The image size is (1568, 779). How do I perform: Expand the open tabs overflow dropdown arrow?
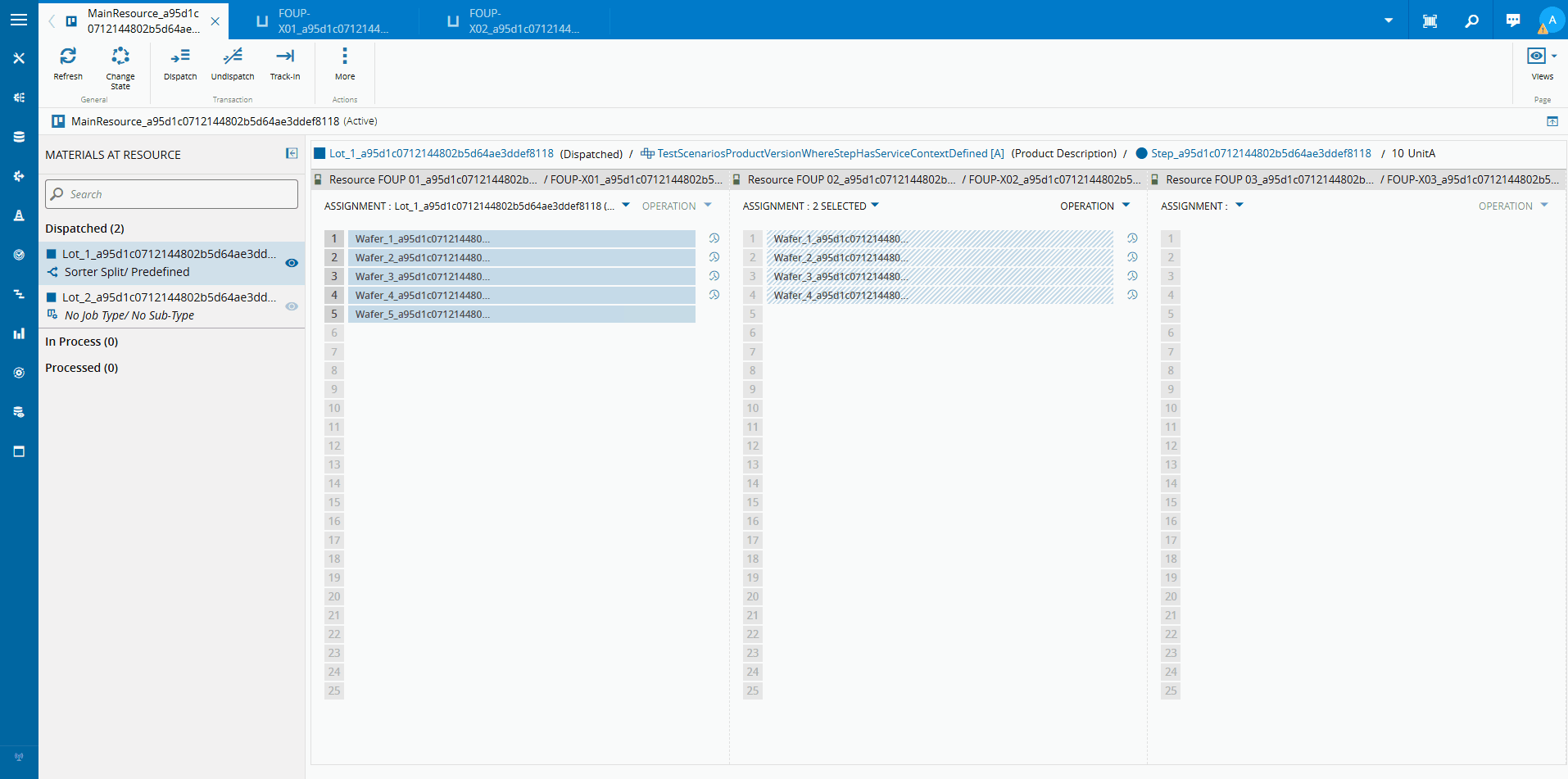[x=1389, y=20]
